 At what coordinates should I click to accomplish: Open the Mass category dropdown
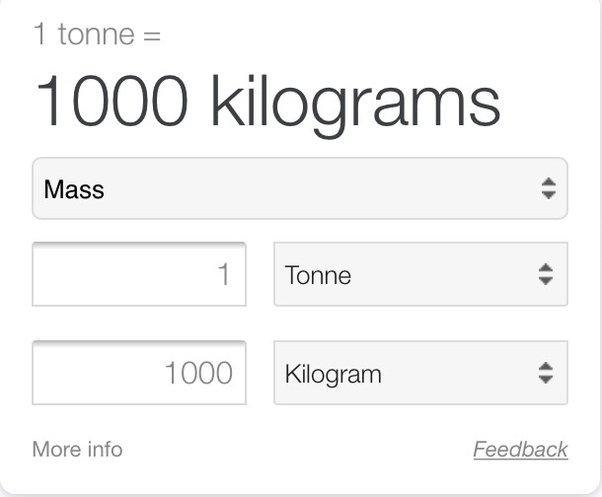tap(300, 188)
